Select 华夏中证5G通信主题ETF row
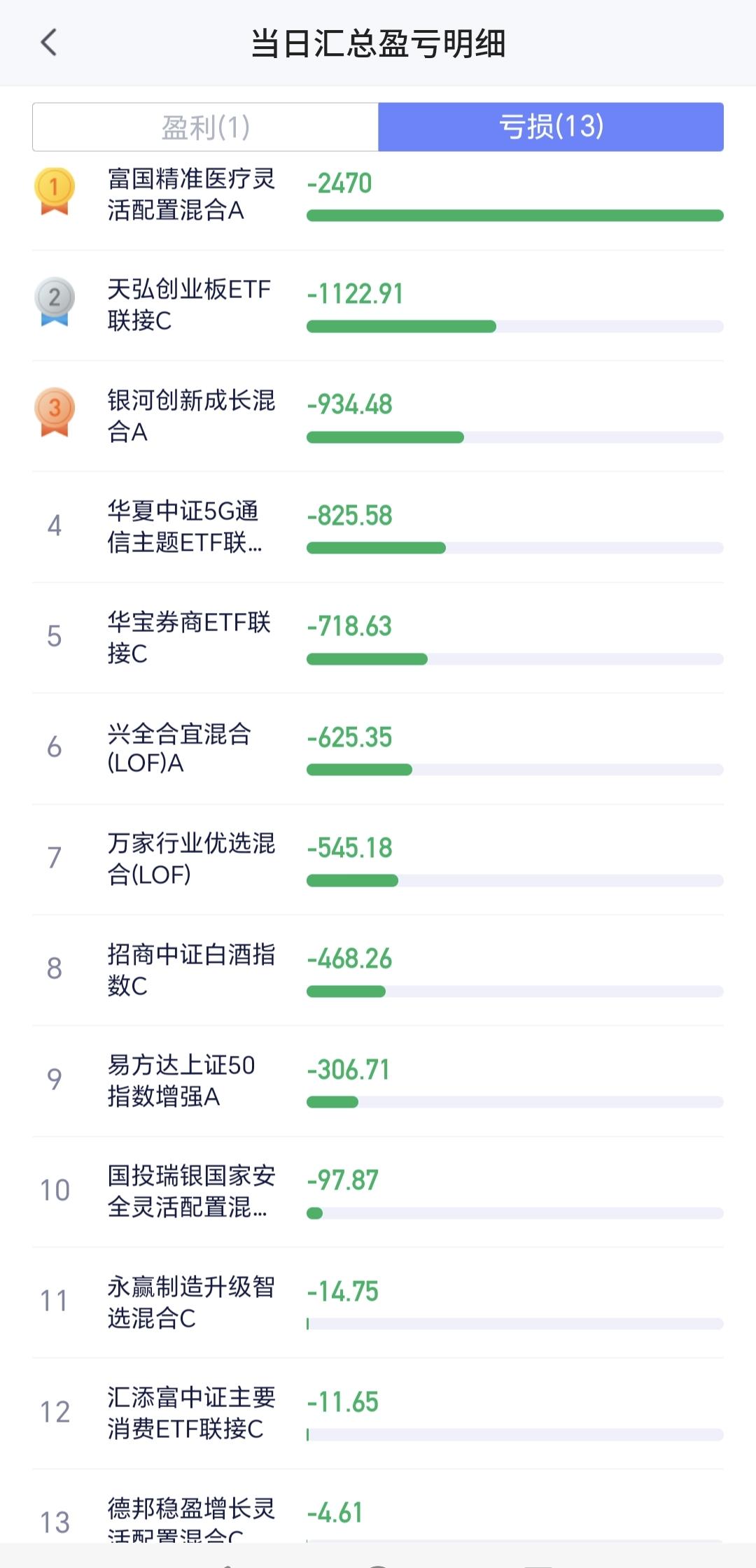The width and height of the screenshot is (756, 1568). (x=185, y=526)
